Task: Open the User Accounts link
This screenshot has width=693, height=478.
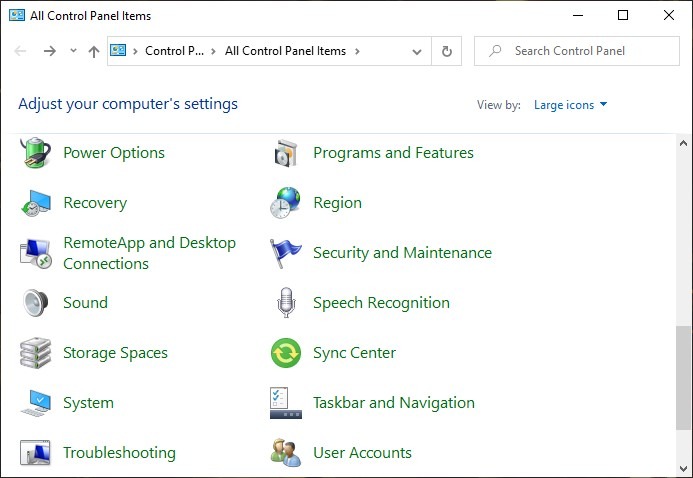Action: pos(362,452)
